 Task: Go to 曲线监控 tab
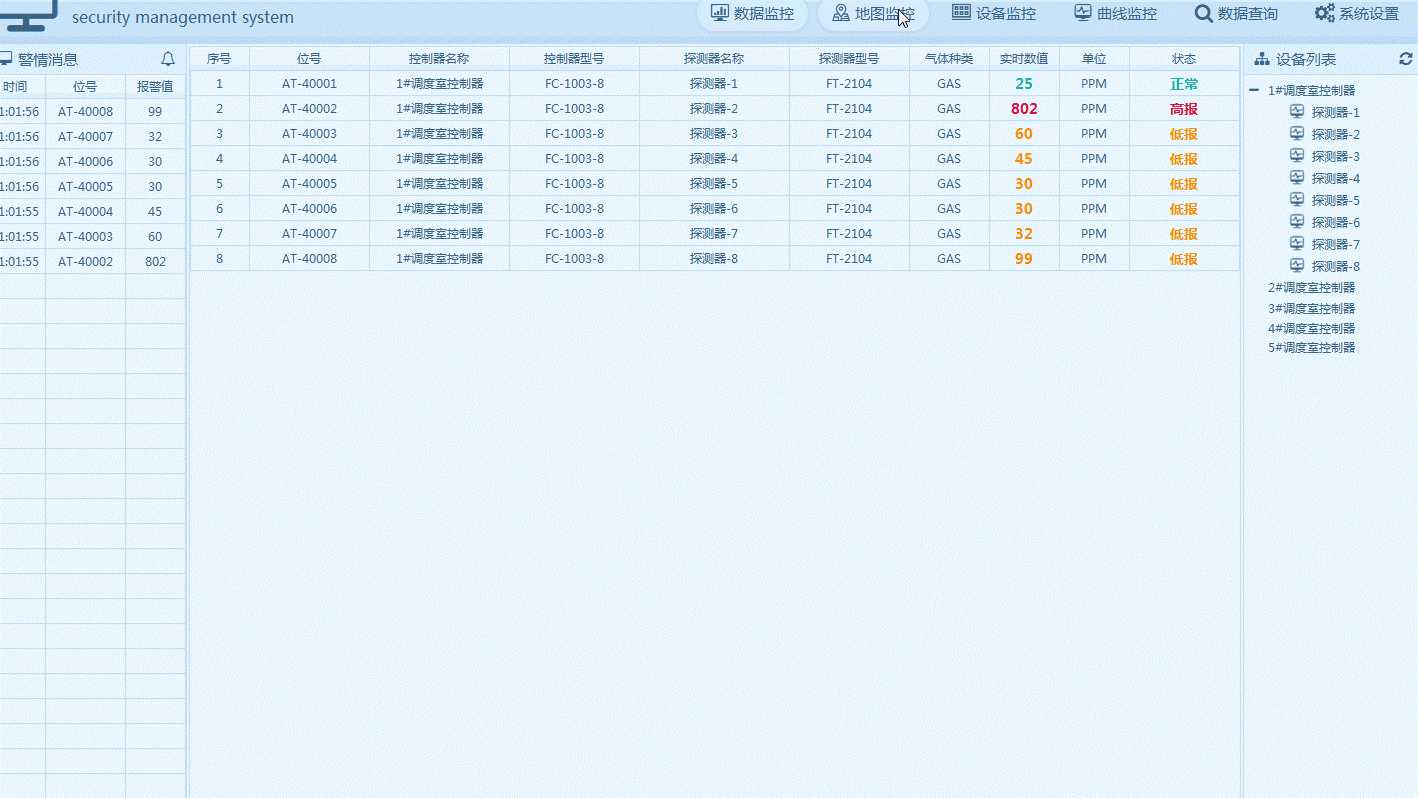[1115, 14]
